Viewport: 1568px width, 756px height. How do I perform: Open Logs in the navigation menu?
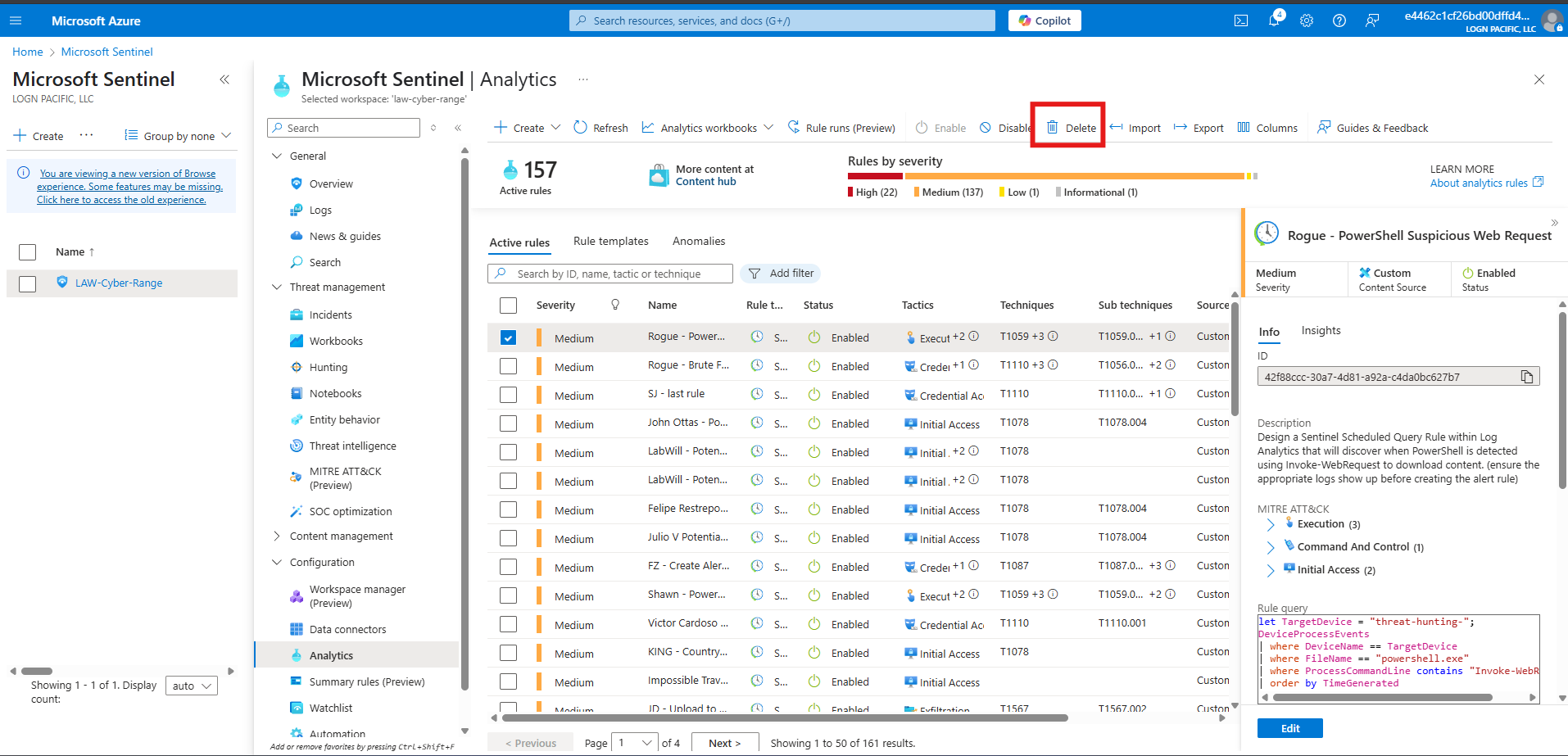pos(320,210)
